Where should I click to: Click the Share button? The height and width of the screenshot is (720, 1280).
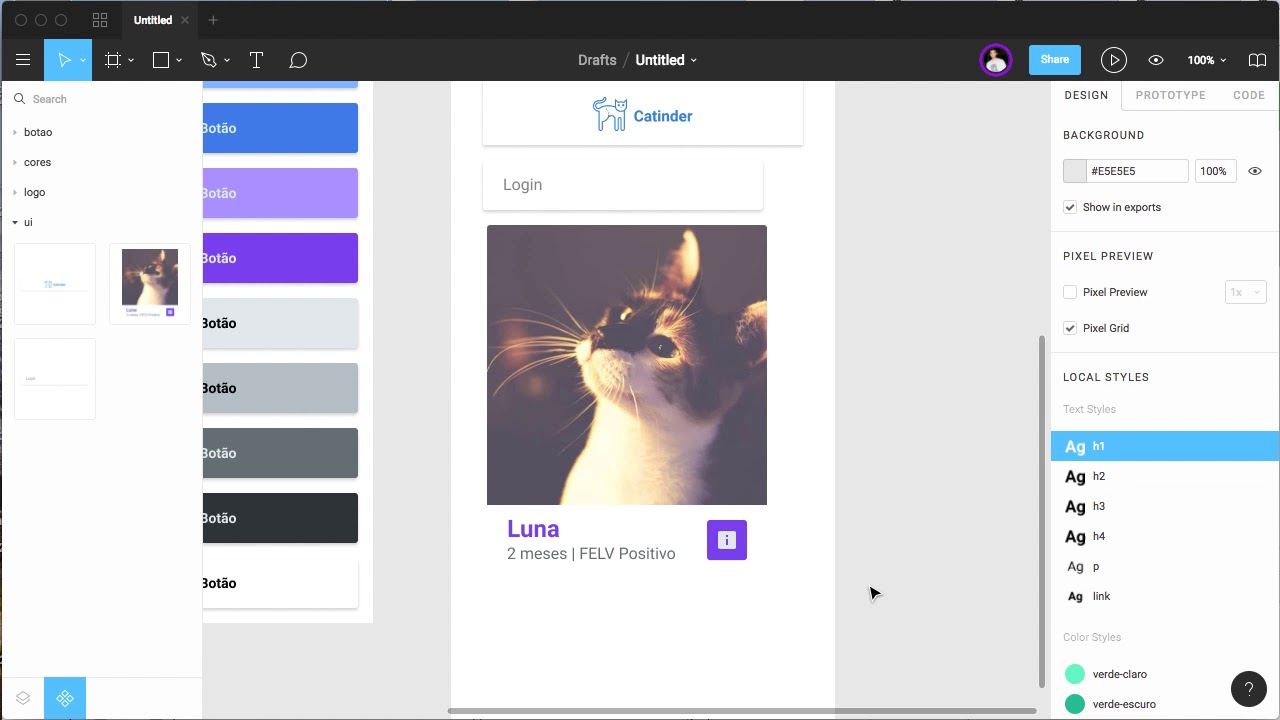(x=1055, y=60)
